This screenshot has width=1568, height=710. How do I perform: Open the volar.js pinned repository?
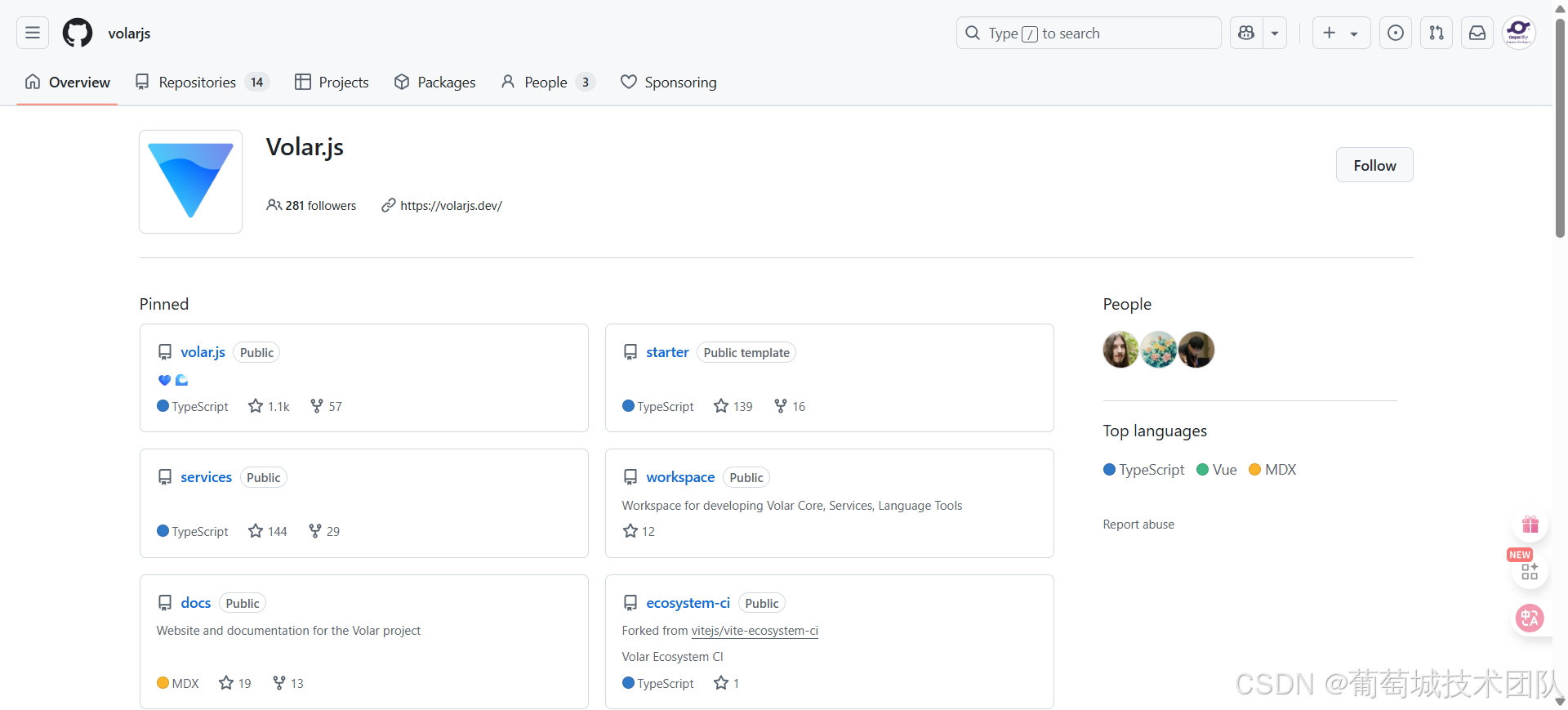point(203,352)
